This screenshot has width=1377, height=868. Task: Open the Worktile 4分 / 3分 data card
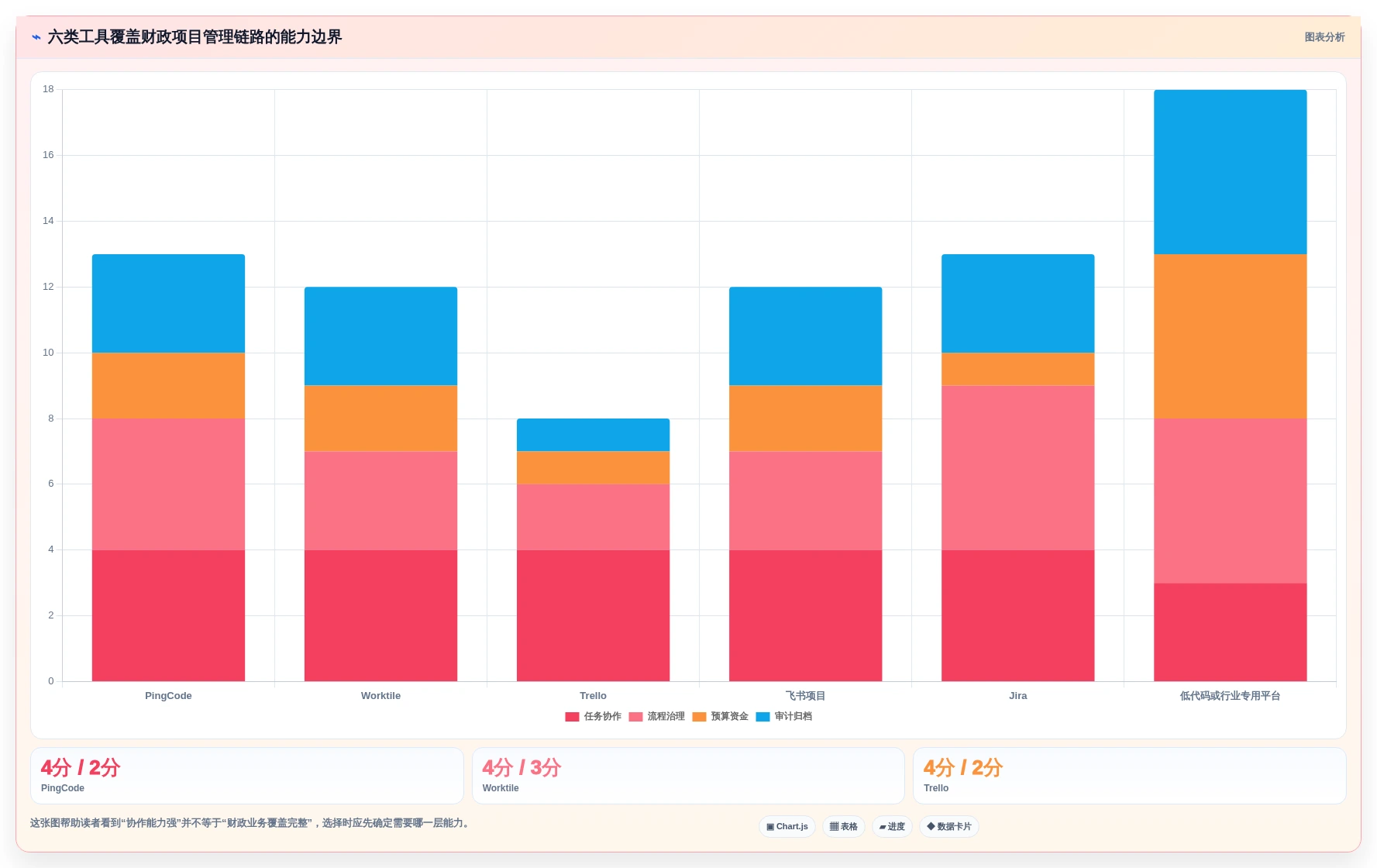(x=688, y=776)
